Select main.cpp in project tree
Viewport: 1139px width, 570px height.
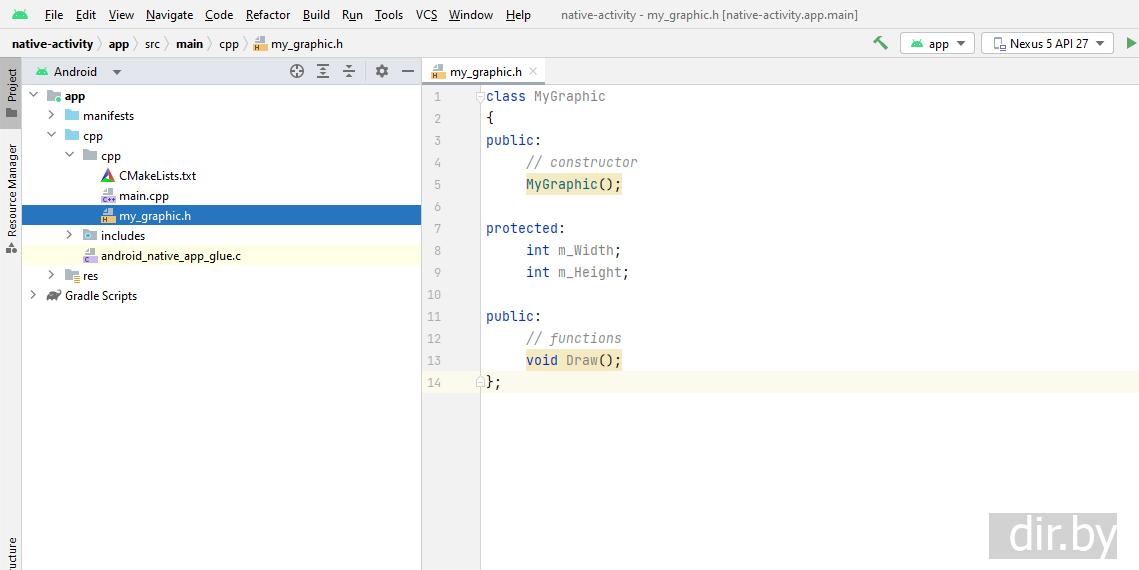144,196
